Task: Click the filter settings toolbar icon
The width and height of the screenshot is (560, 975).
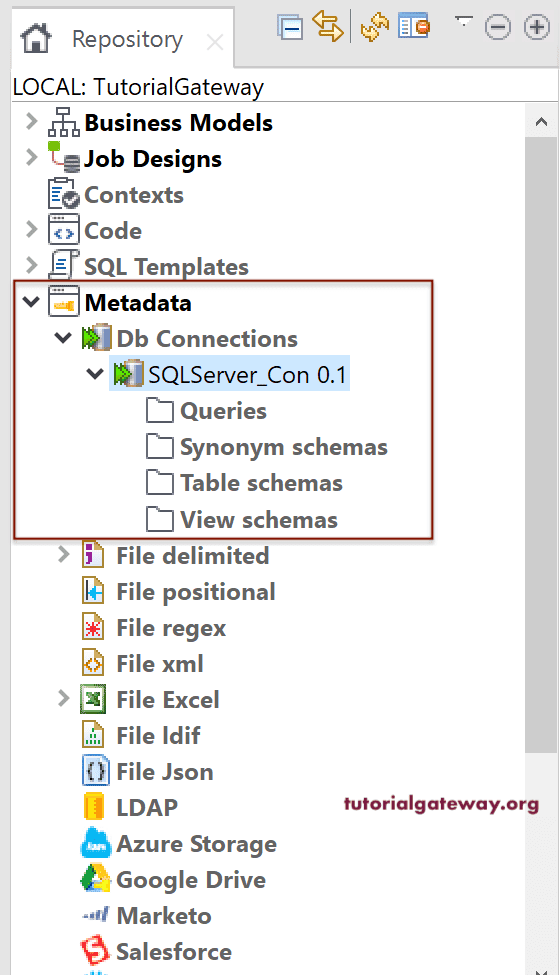Action: [x=414, y=25]
